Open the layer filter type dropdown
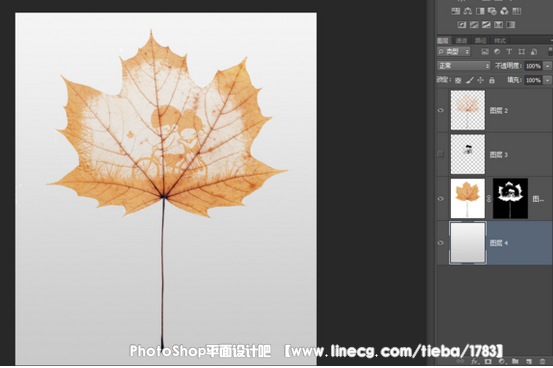 (454, 52)
